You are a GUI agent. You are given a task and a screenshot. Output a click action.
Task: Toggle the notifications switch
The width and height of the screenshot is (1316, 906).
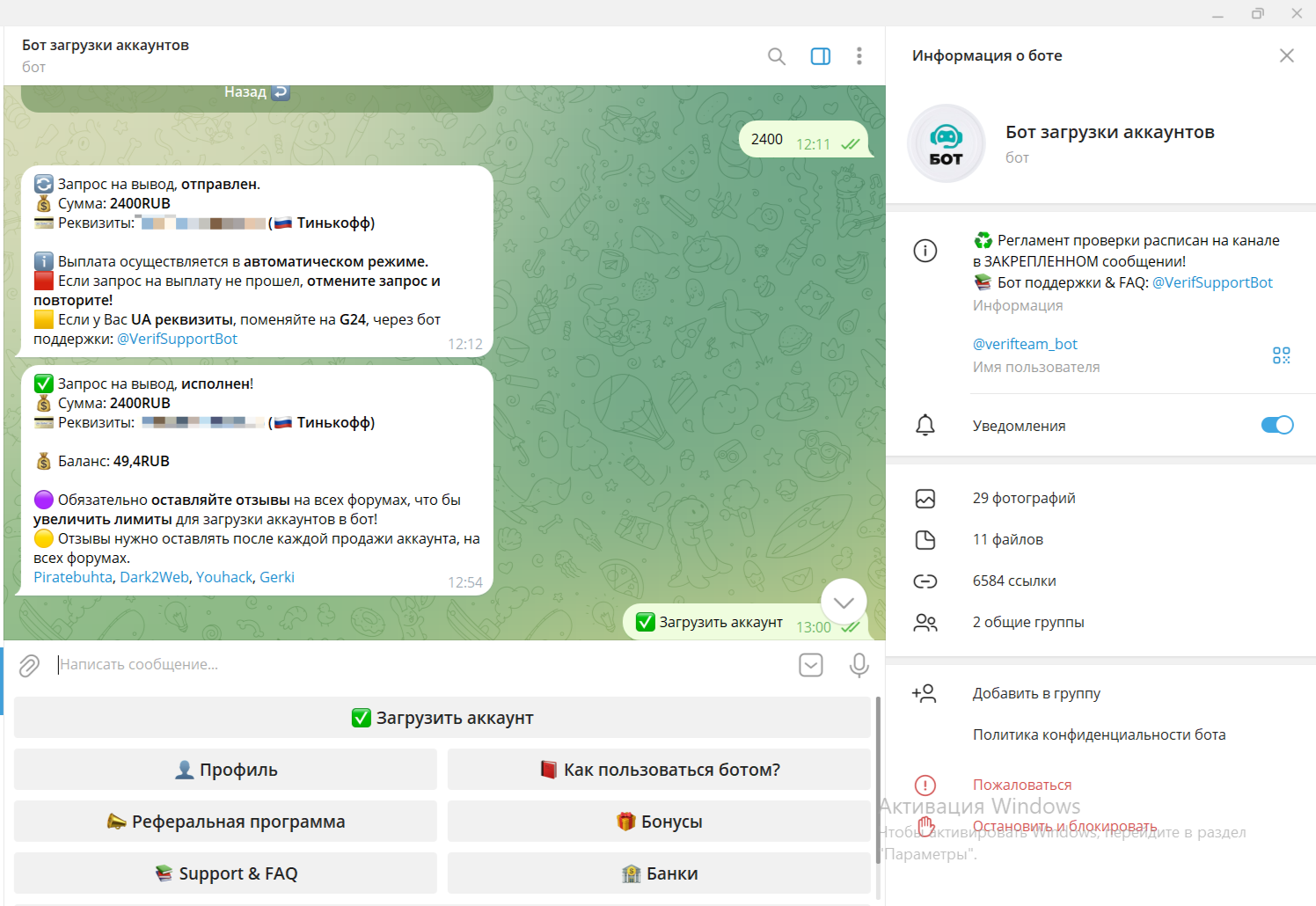click(1276, 425)
